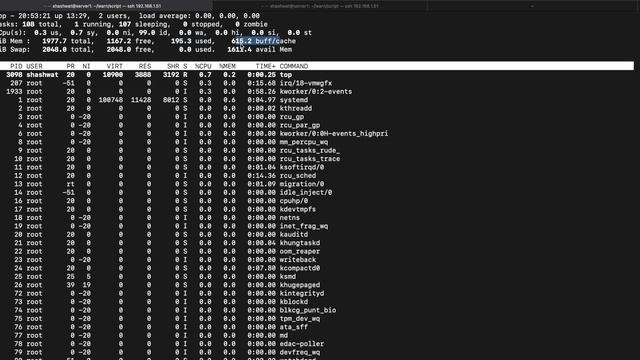Select the idle_inject/0 process
Viewport: 640px width, 360px height.
[x=306, y=193]
